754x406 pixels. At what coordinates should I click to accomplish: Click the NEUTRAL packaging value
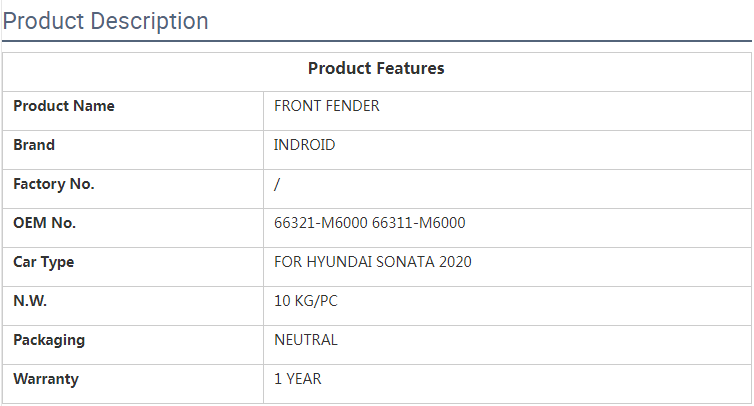pos(306,340)
